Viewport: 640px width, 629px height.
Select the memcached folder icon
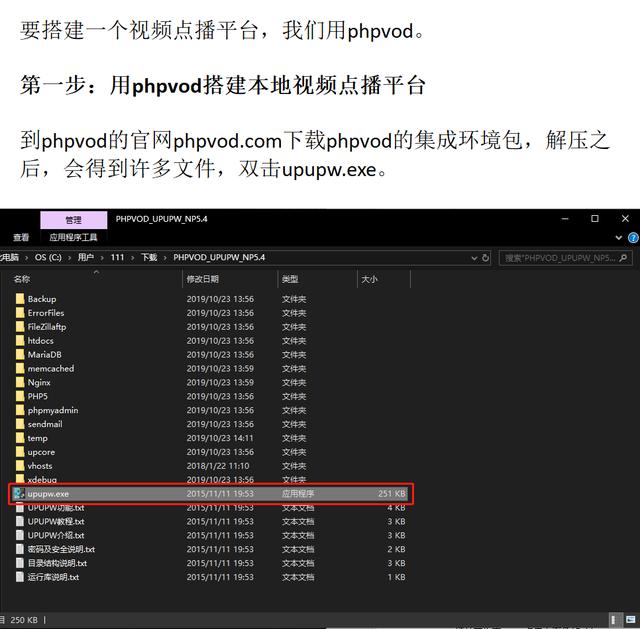(20, 368)
